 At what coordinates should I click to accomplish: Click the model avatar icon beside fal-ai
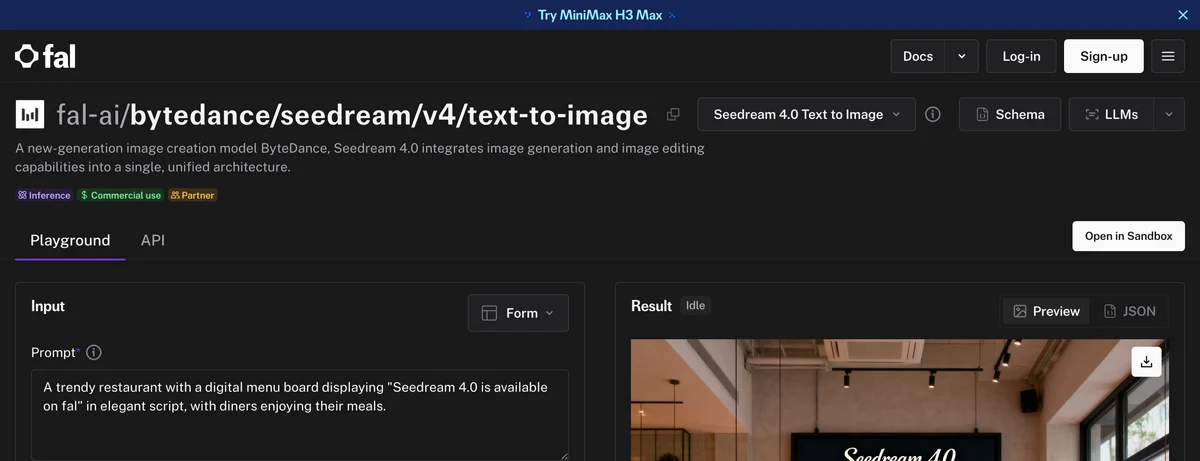pos(31,115)
